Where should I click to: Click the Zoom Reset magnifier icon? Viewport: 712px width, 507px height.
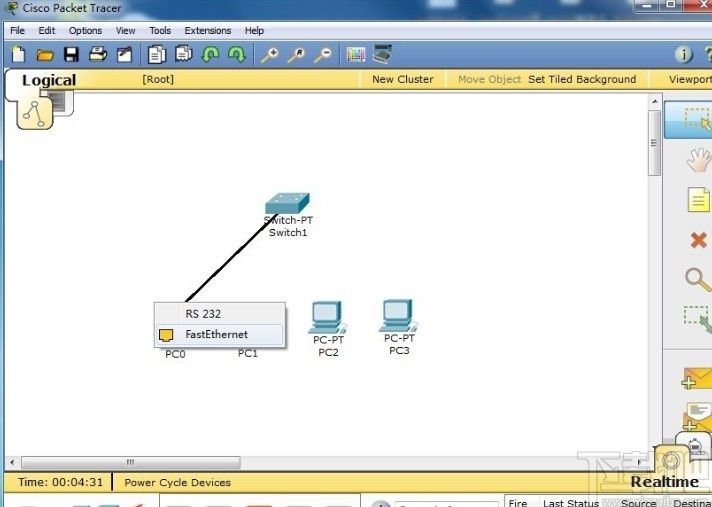296,55
